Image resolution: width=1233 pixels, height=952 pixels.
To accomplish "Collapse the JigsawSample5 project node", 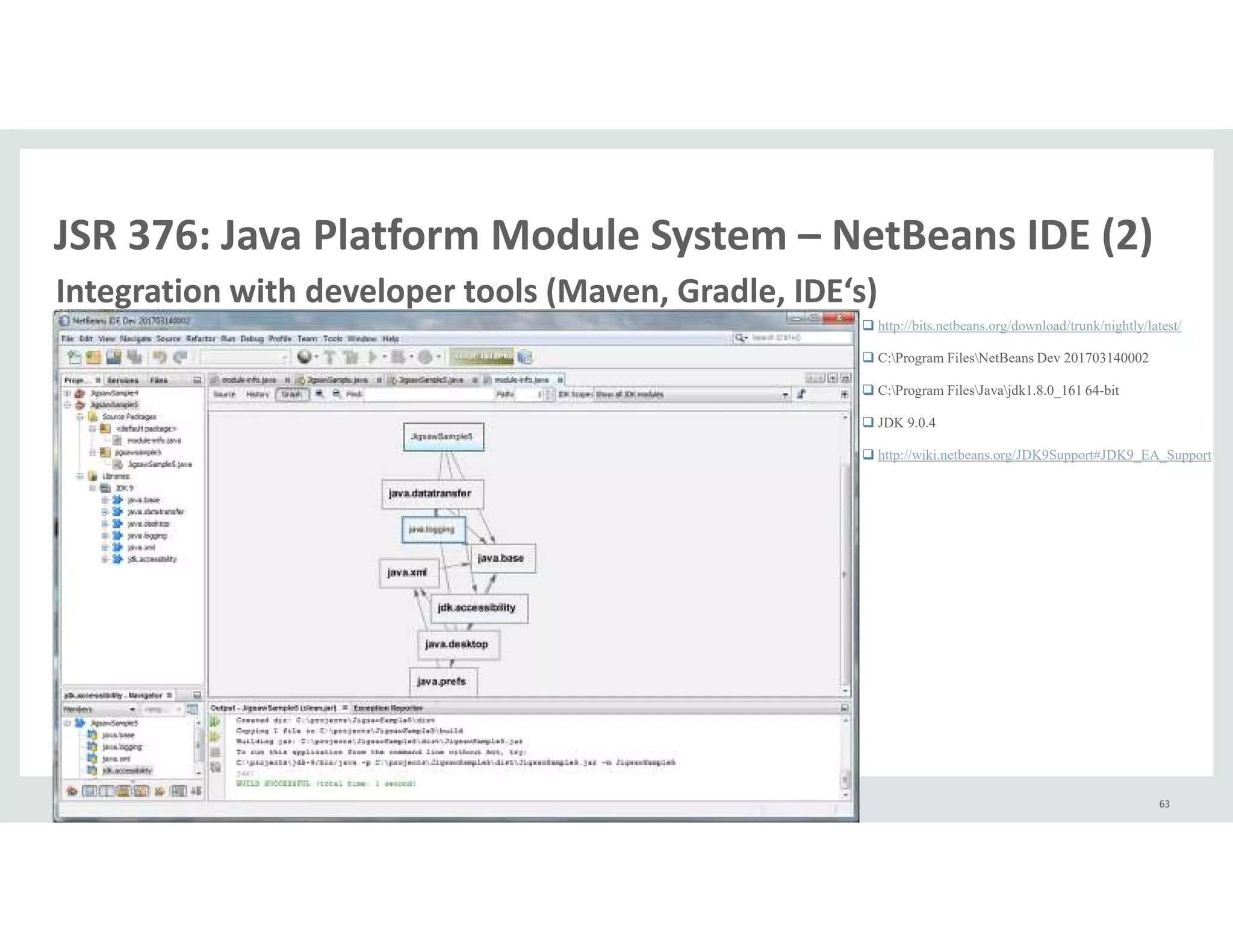I will click(x=67, y=405).
